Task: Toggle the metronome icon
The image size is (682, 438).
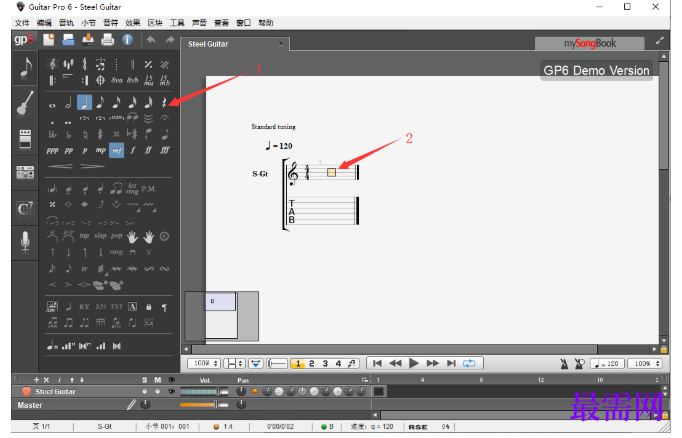Action: click(564, 364)
